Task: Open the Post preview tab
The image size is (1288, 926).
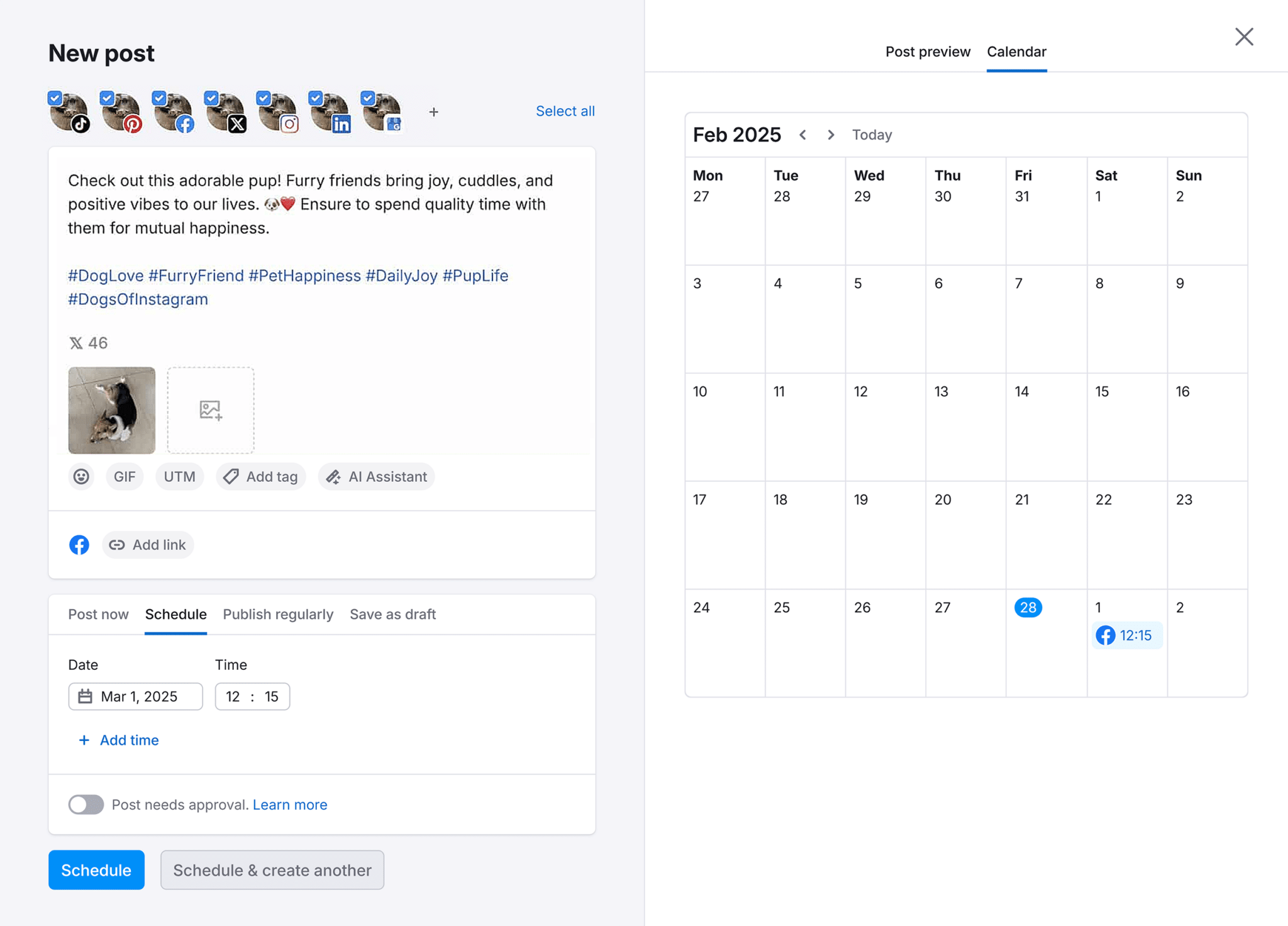Action: pos(928,52)
